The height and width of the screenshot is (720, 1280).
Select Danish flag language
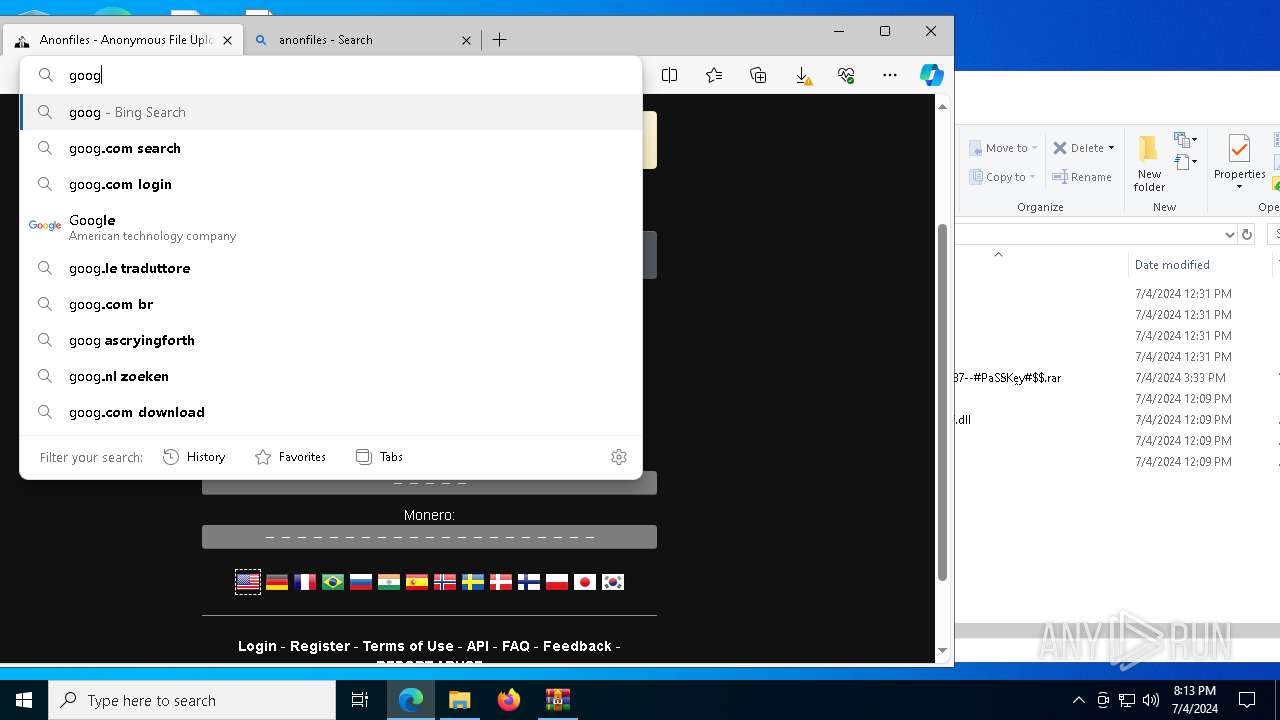tap(501, 582)
